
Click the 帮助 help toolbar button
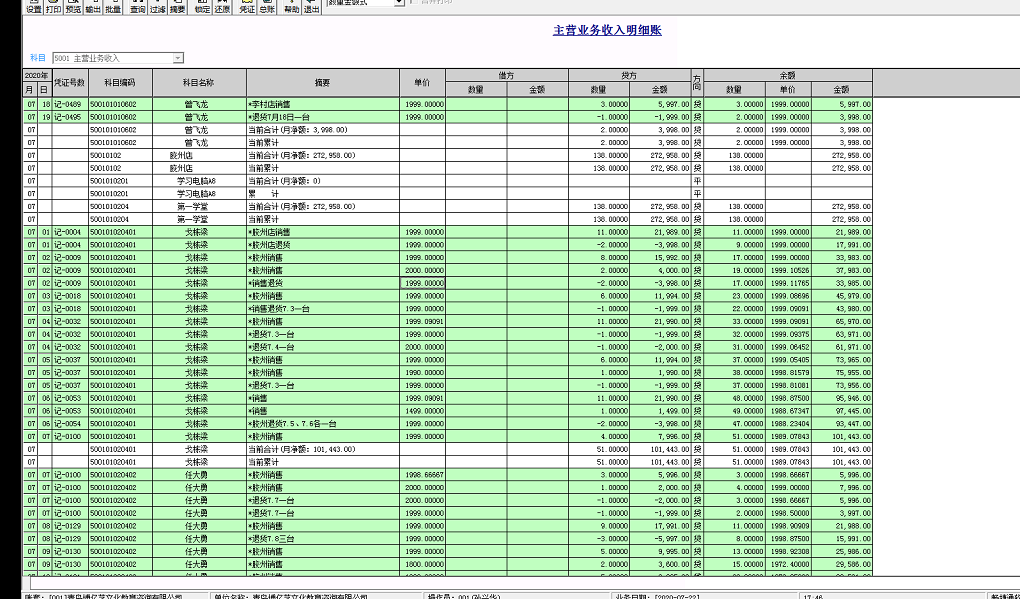pyautogui.click(x=291, y=8)
